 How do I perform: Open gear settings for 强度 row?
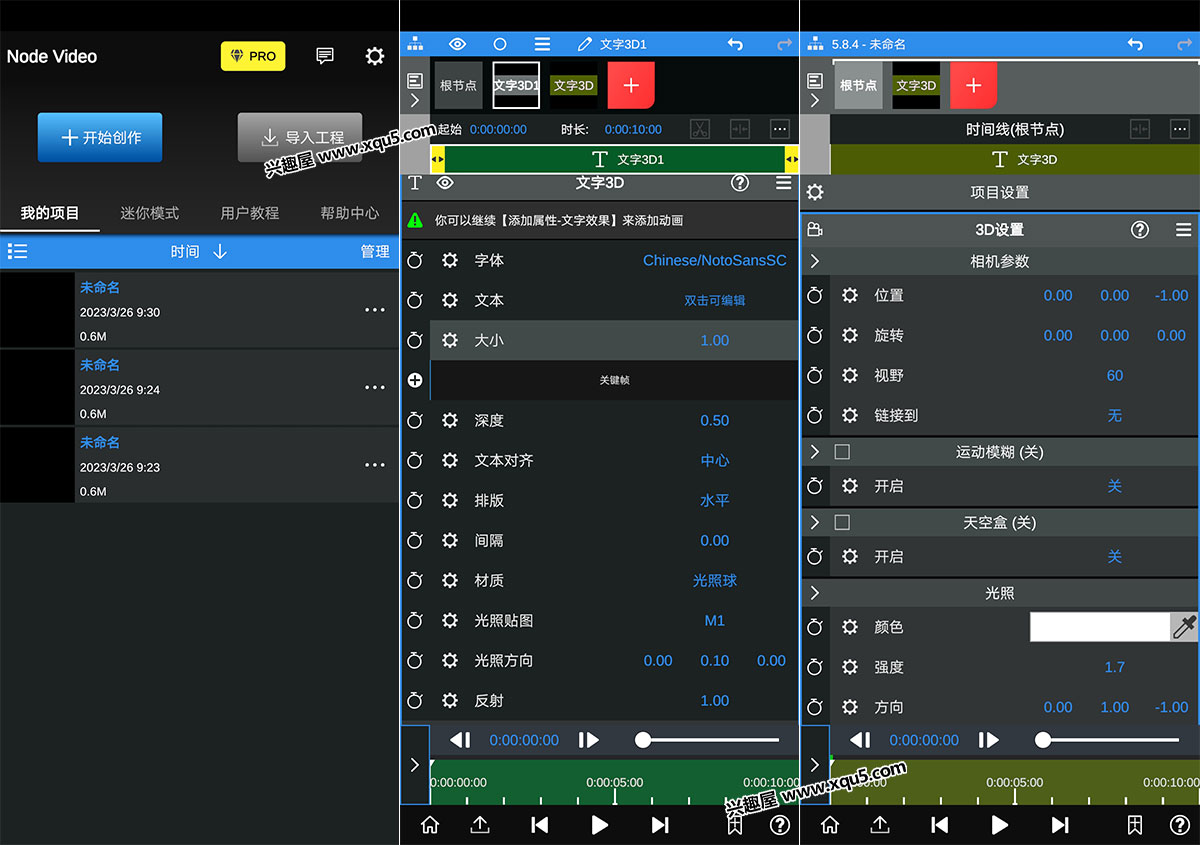pyautogui.click(x=850, y=667)
